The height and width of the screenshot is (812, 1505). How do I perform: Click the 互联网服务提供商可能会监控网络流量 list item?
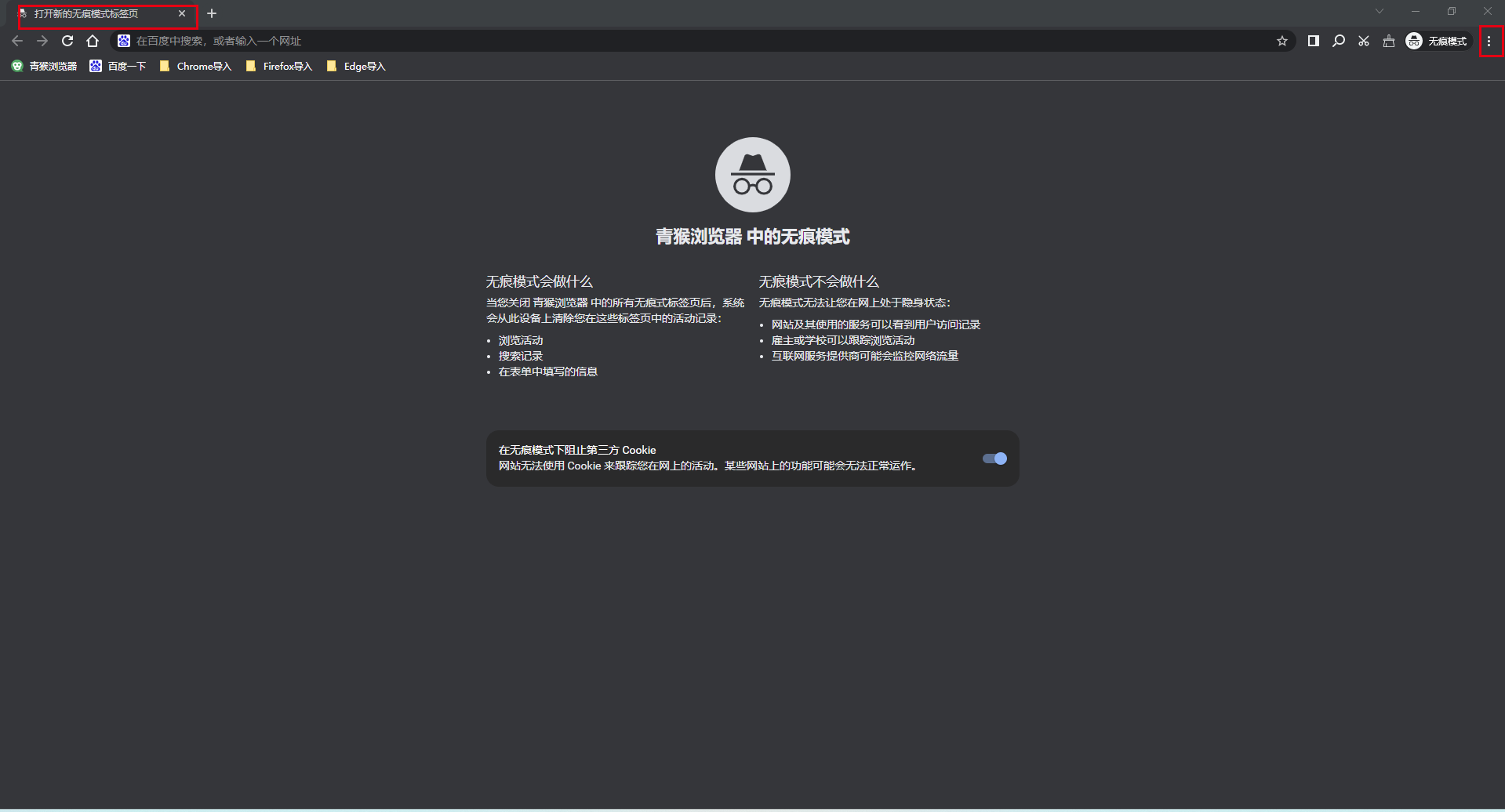coord(865,356)
